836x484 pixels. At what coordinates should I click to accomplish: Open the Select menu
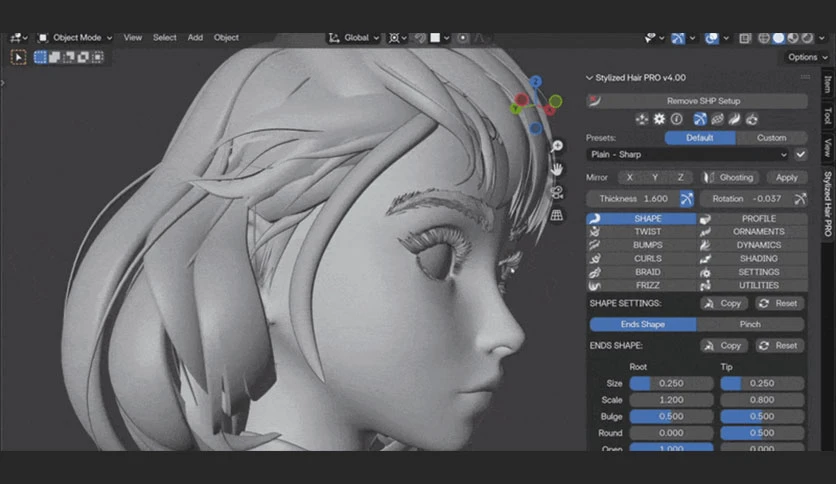click(164, 38)
